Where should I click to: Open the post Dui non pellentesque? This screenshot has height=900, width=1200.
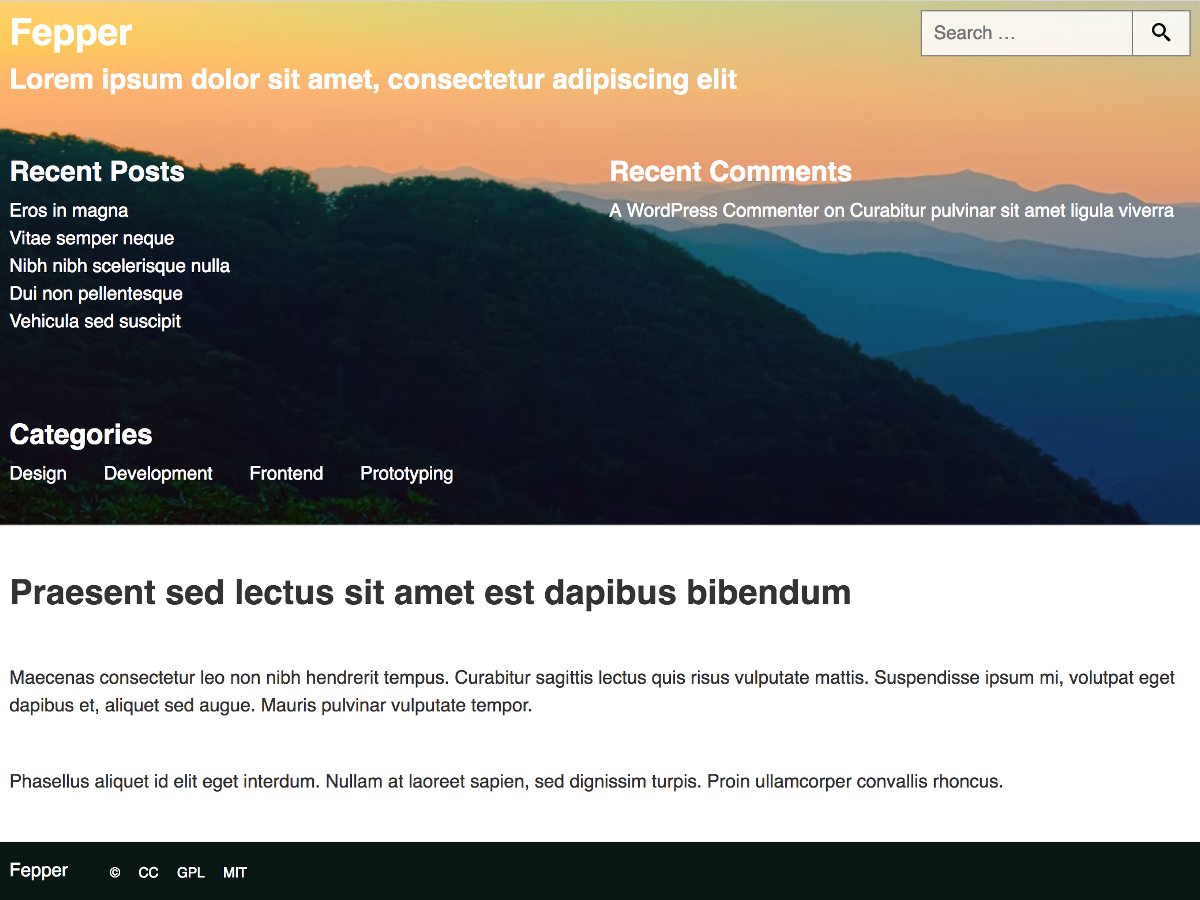[96, 294]
